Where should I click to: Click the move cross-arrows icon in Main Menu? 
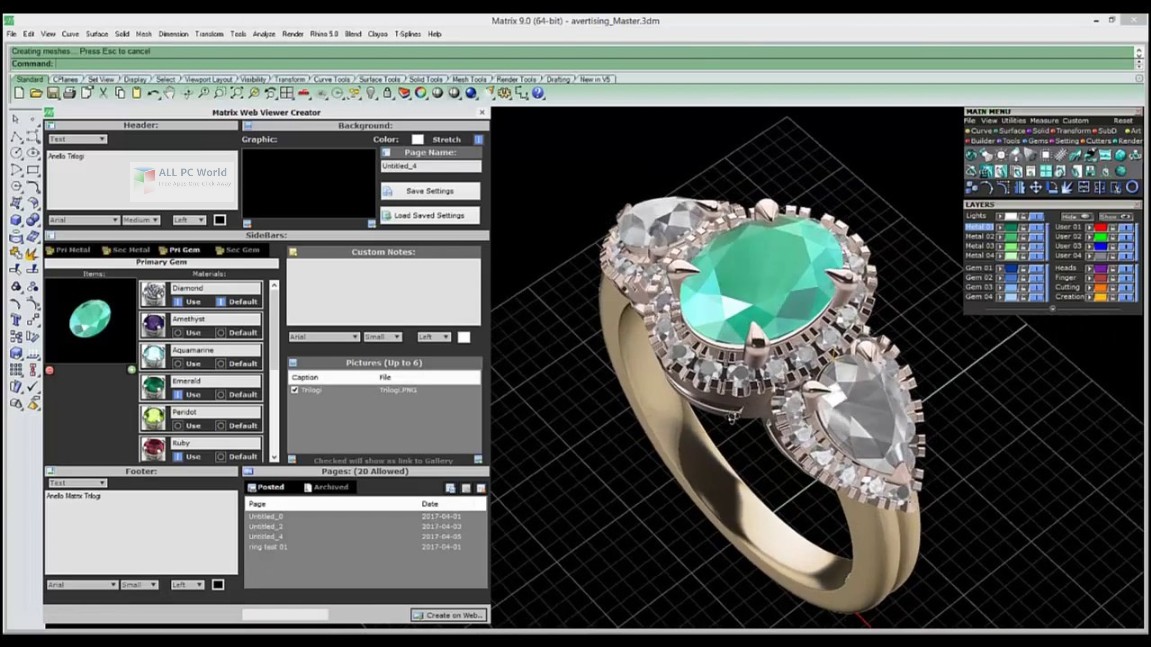pyautogui.click(x=1035, y=187)
